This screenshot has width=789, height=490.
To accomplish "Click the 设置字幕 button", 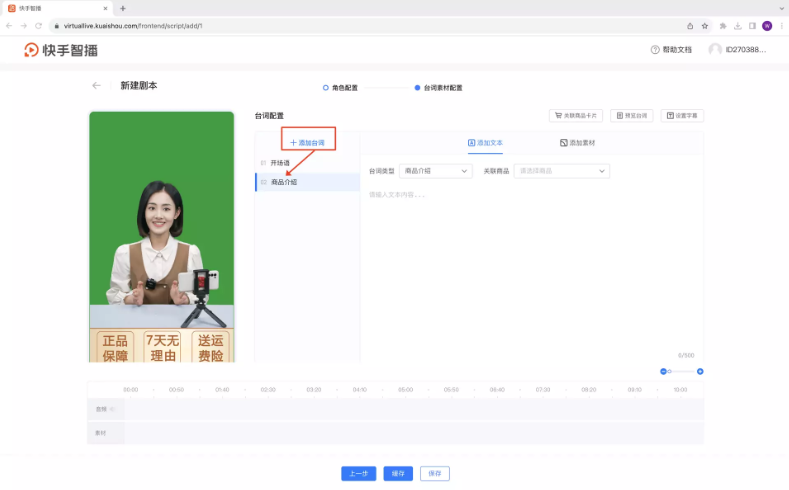I will (x=682, y=116).
